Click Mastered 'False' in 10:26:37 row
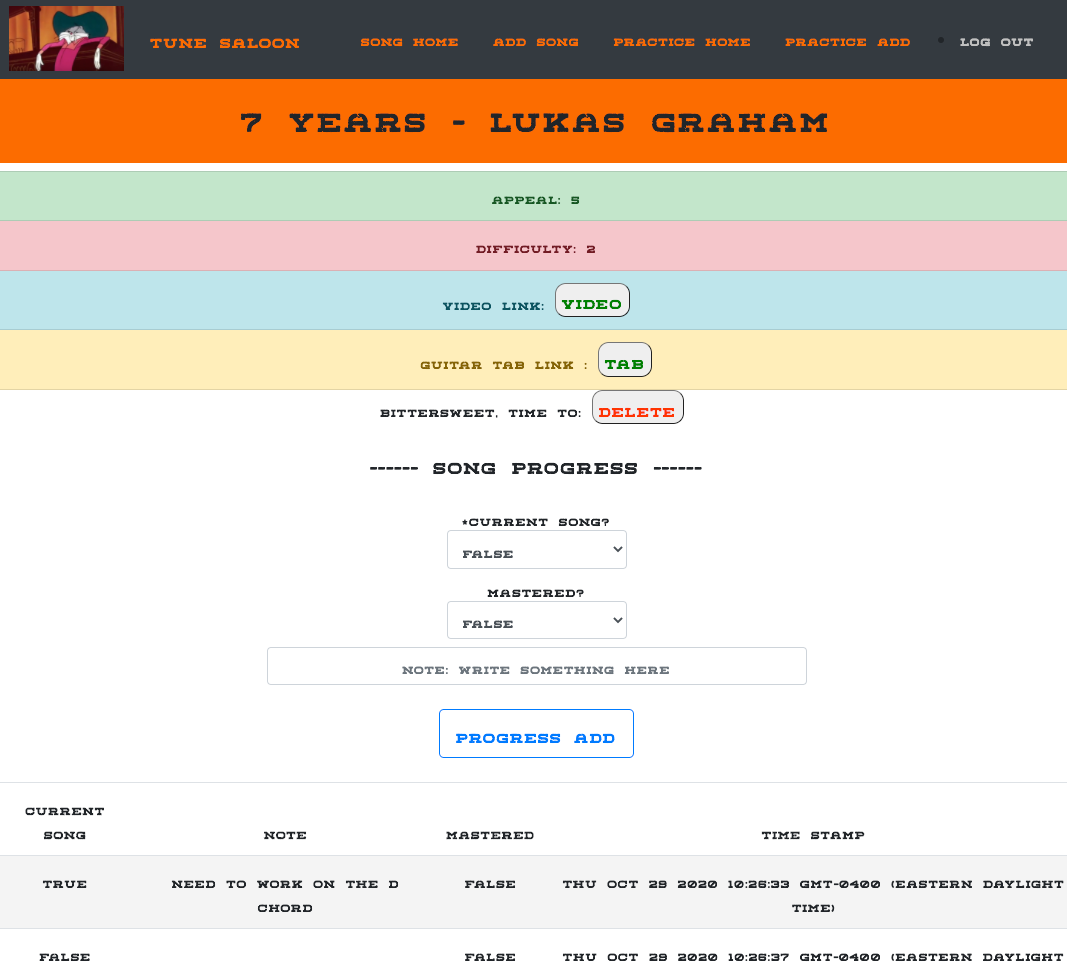Image resolution: width=1067 pixels, height=965 pixels. [x=490, y=957]
